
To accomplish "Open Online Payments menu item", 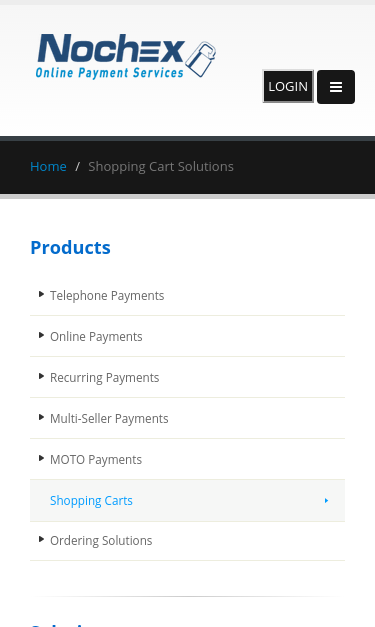I will 96,337.
